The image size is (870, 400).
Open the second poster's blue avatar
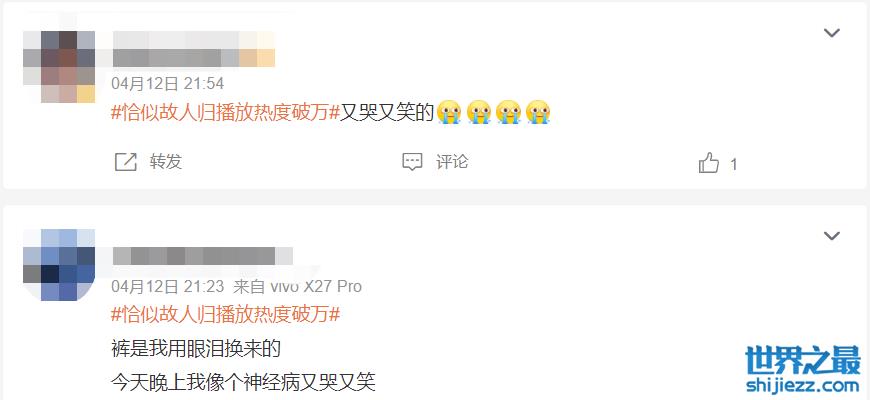click(59, 265)
